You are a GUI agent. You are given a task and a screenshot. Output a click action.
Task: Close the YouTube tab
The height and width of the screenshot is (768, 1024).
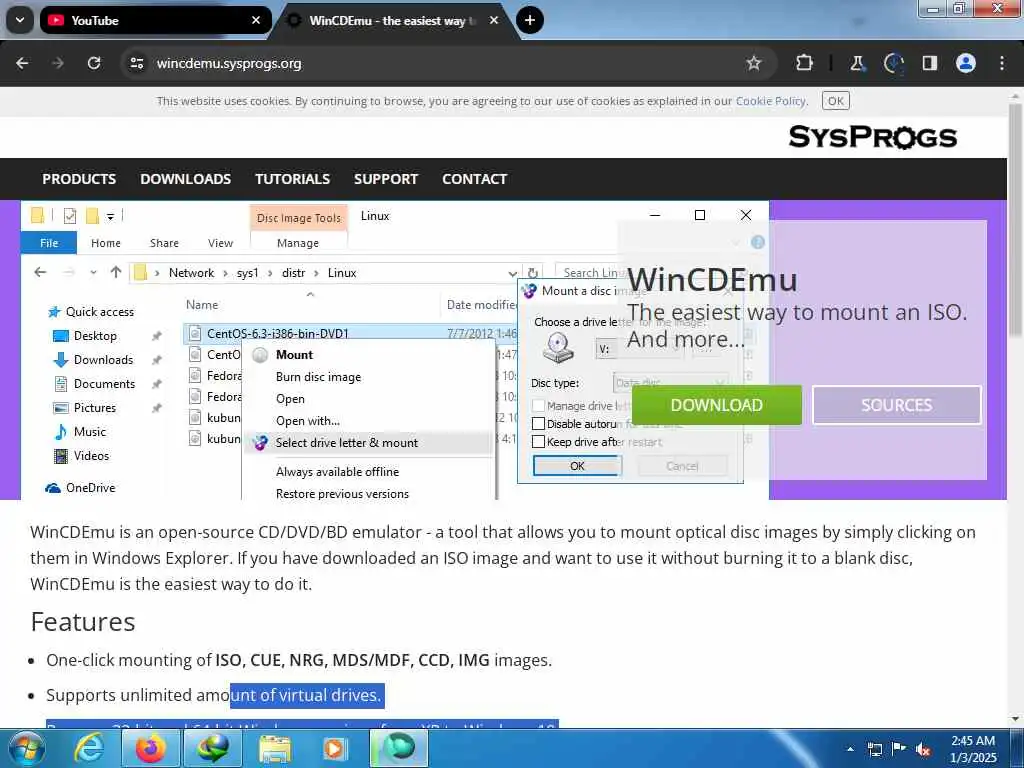click(256, 20)
